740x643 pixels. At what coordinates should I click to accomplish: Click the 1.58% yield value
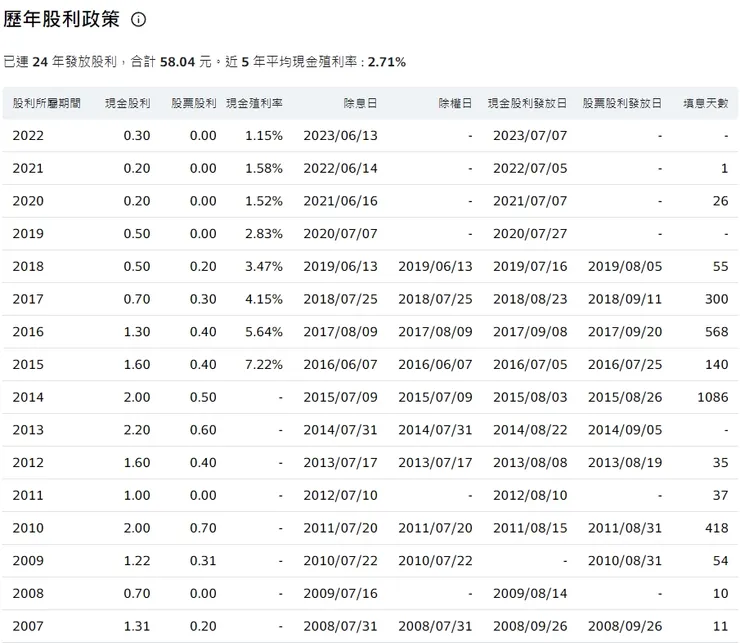pyautogui.click(x=264, y=169)
